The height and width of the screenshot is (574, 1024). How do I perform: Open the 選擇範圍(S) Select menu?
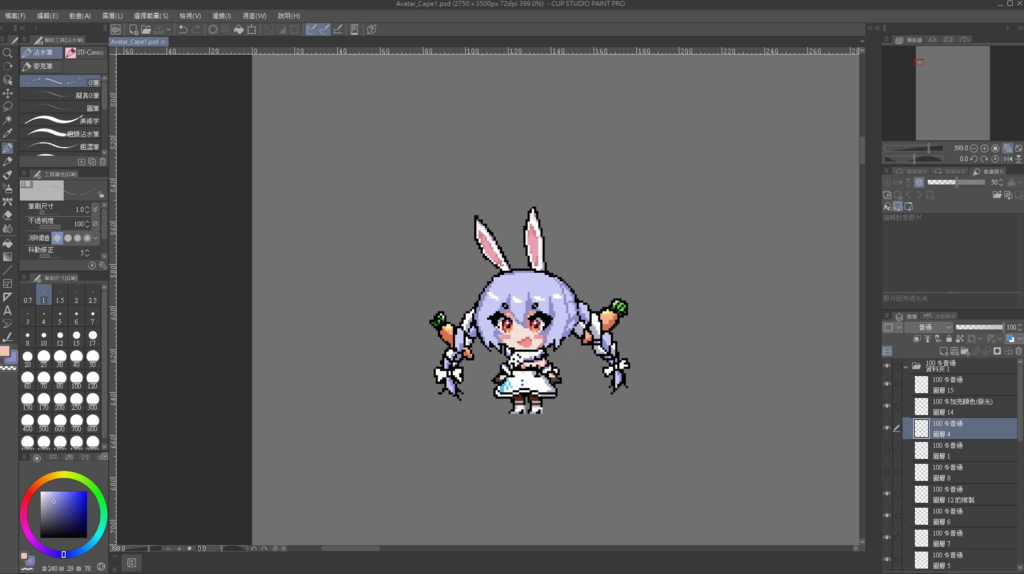[x=151, y=16]
